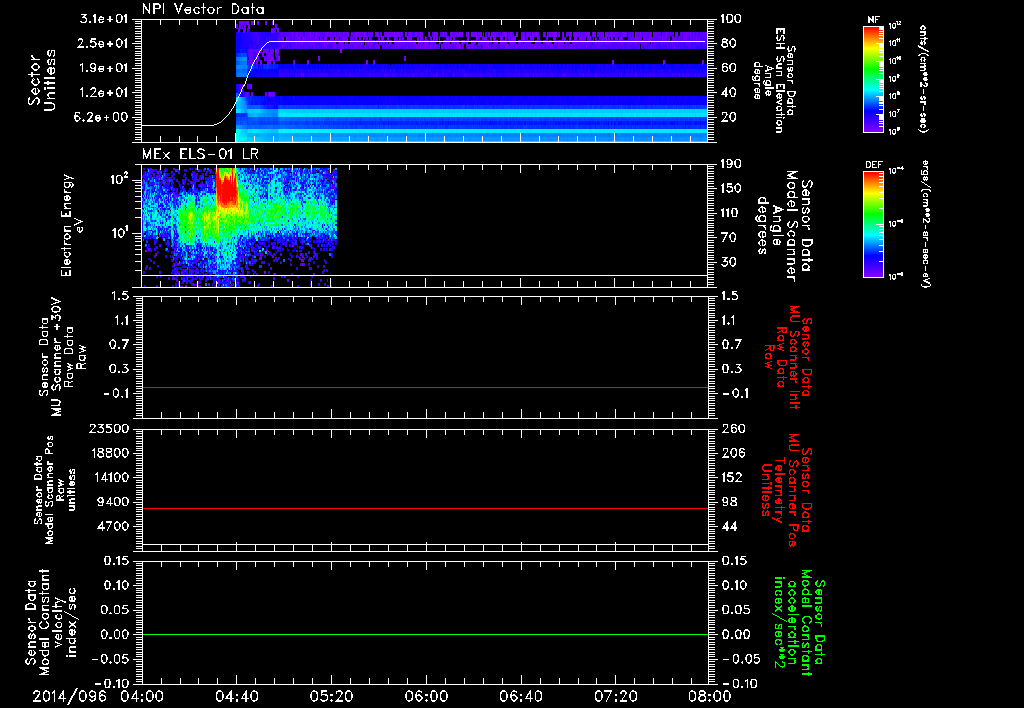Viewport: 1024px width, 708px height.
Task: Click the 1.2e+01 Sector axis tick value
Action: pos(104,93)
